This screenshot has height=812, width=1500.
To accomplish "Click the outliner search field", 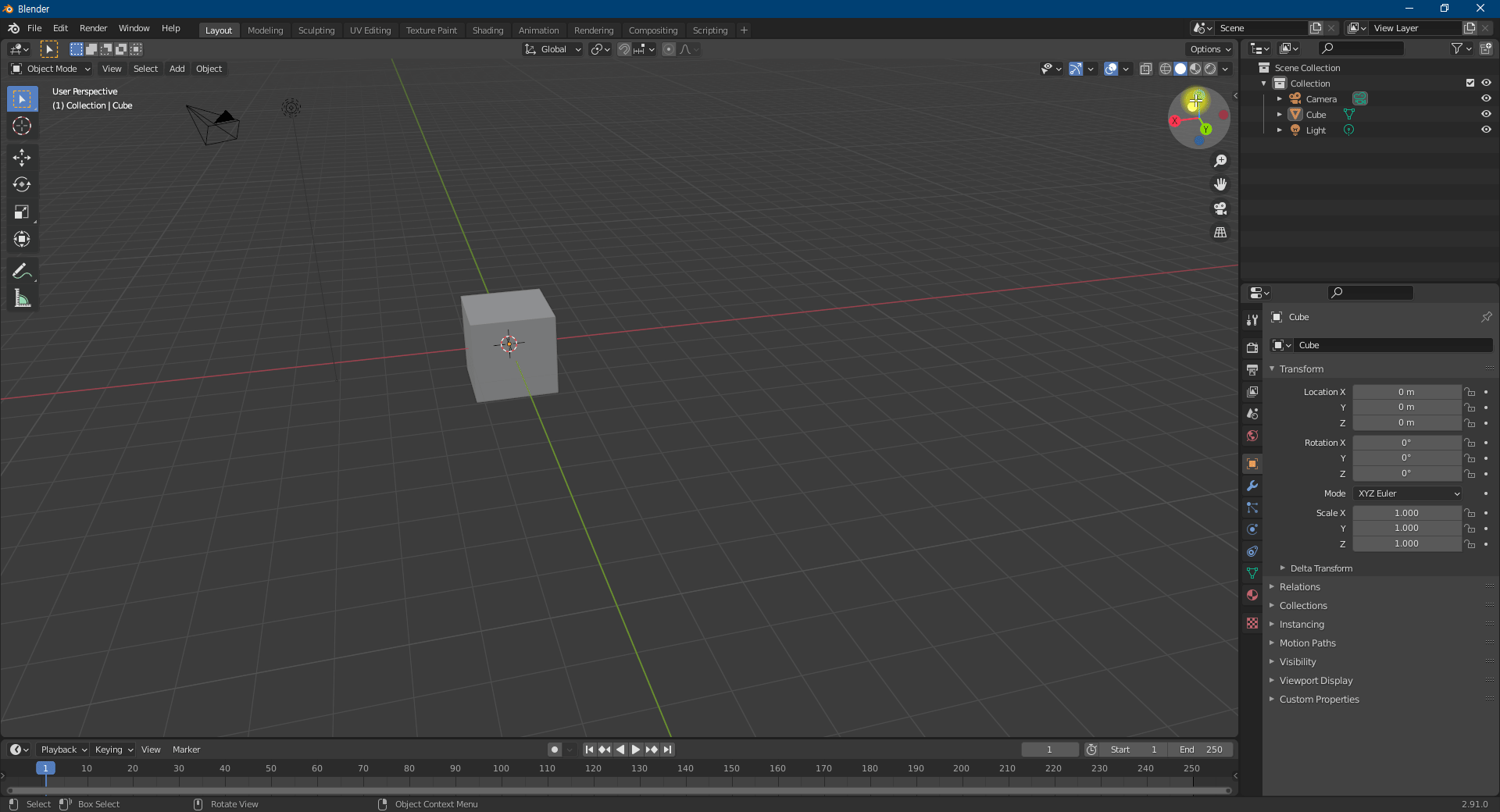I will tap(1360, 48).
